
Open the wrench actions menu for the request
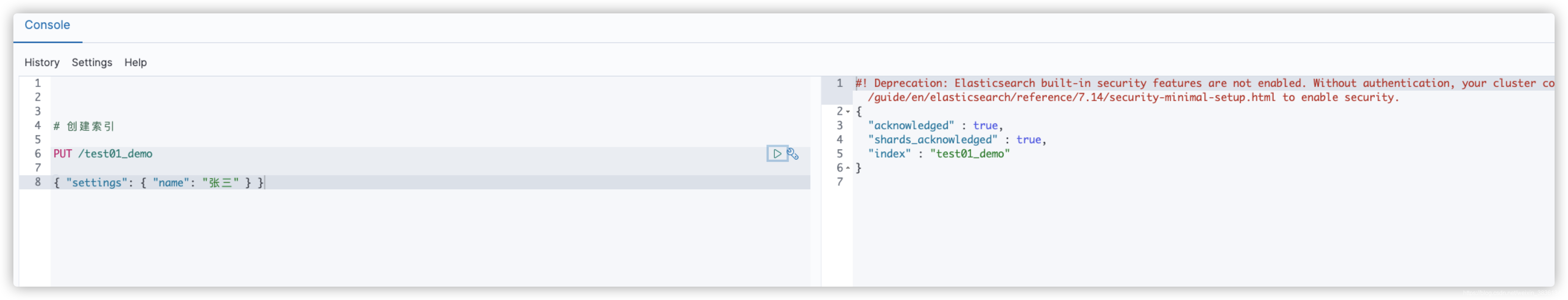pyautogui.click(x=793, y=154)
